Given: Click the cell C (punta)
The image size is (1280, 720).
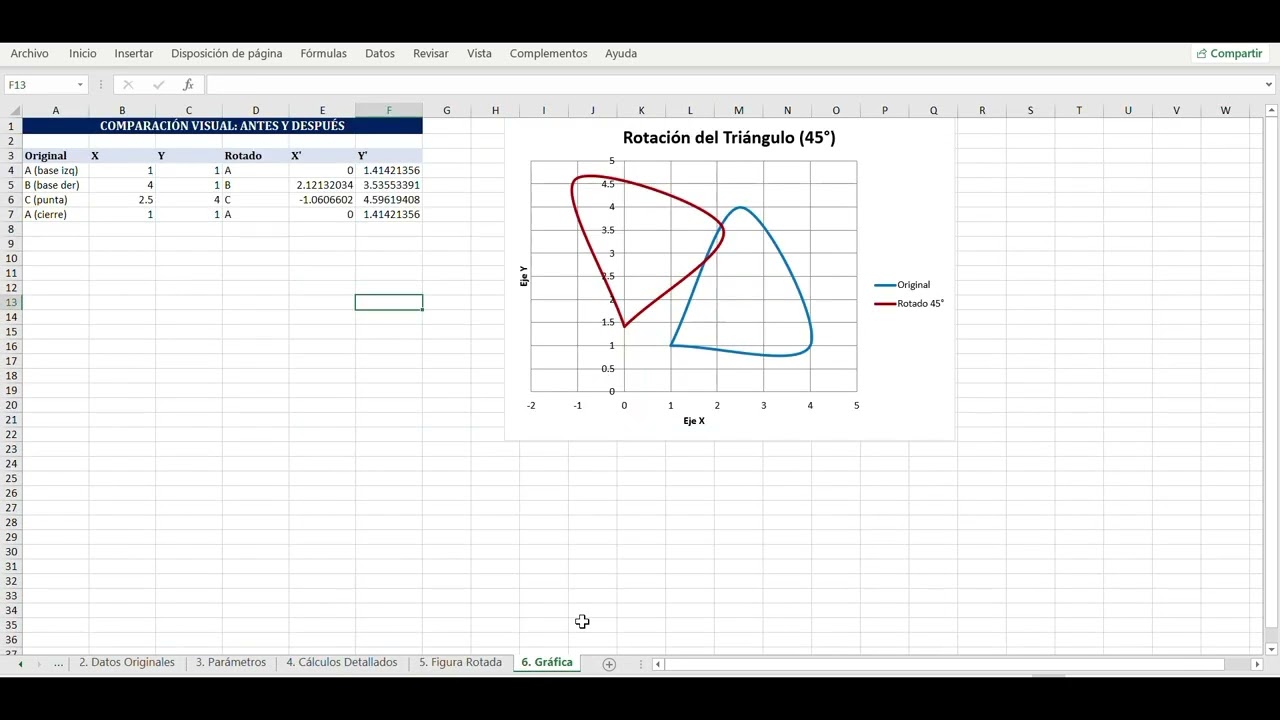Looking at the screenshot, I should (x=55, y=200).
